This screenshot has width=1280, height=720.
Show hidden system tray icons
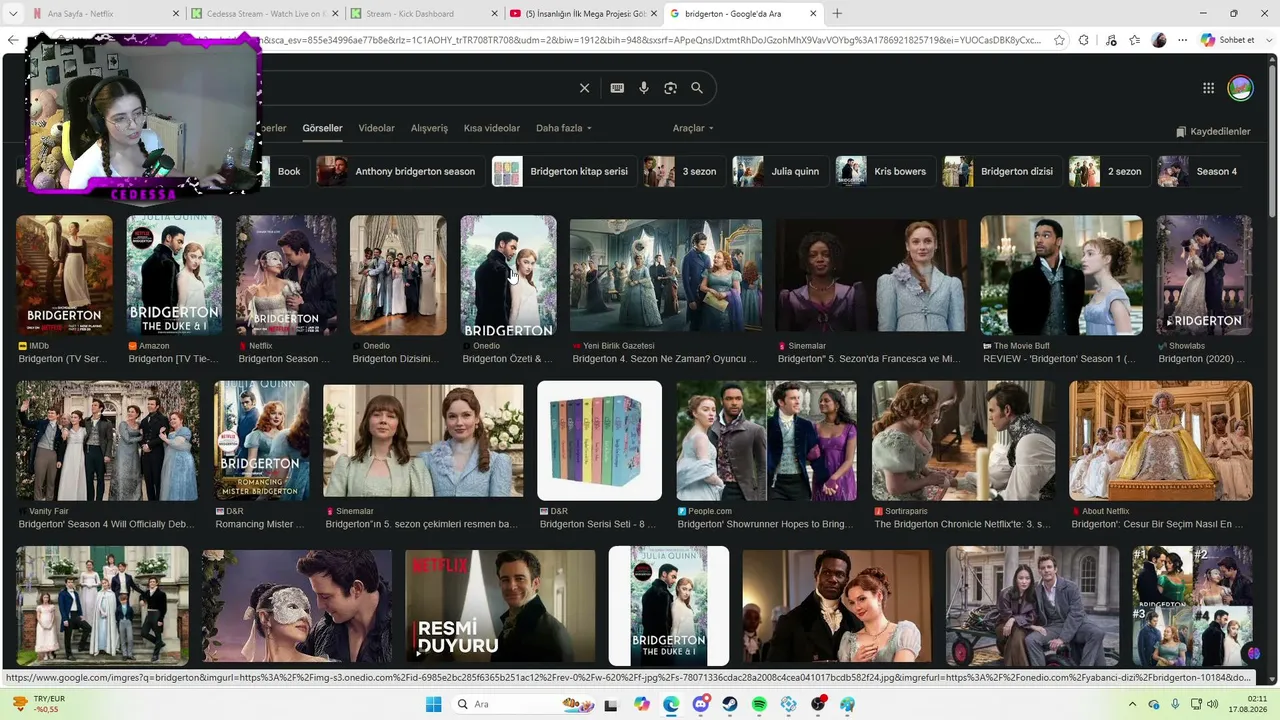tap(1134, 704)
